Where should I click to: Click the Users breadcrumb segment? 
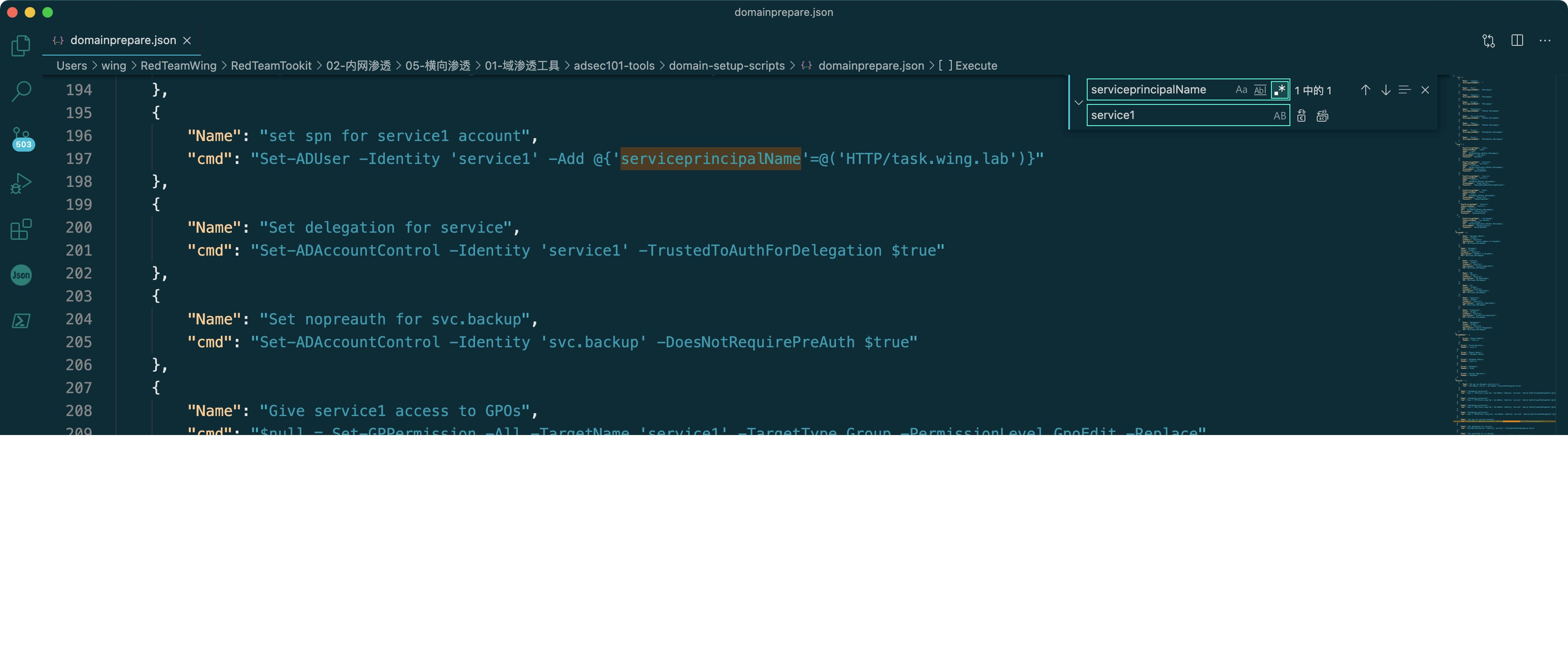pyautogui.click(x=71, y=65)
